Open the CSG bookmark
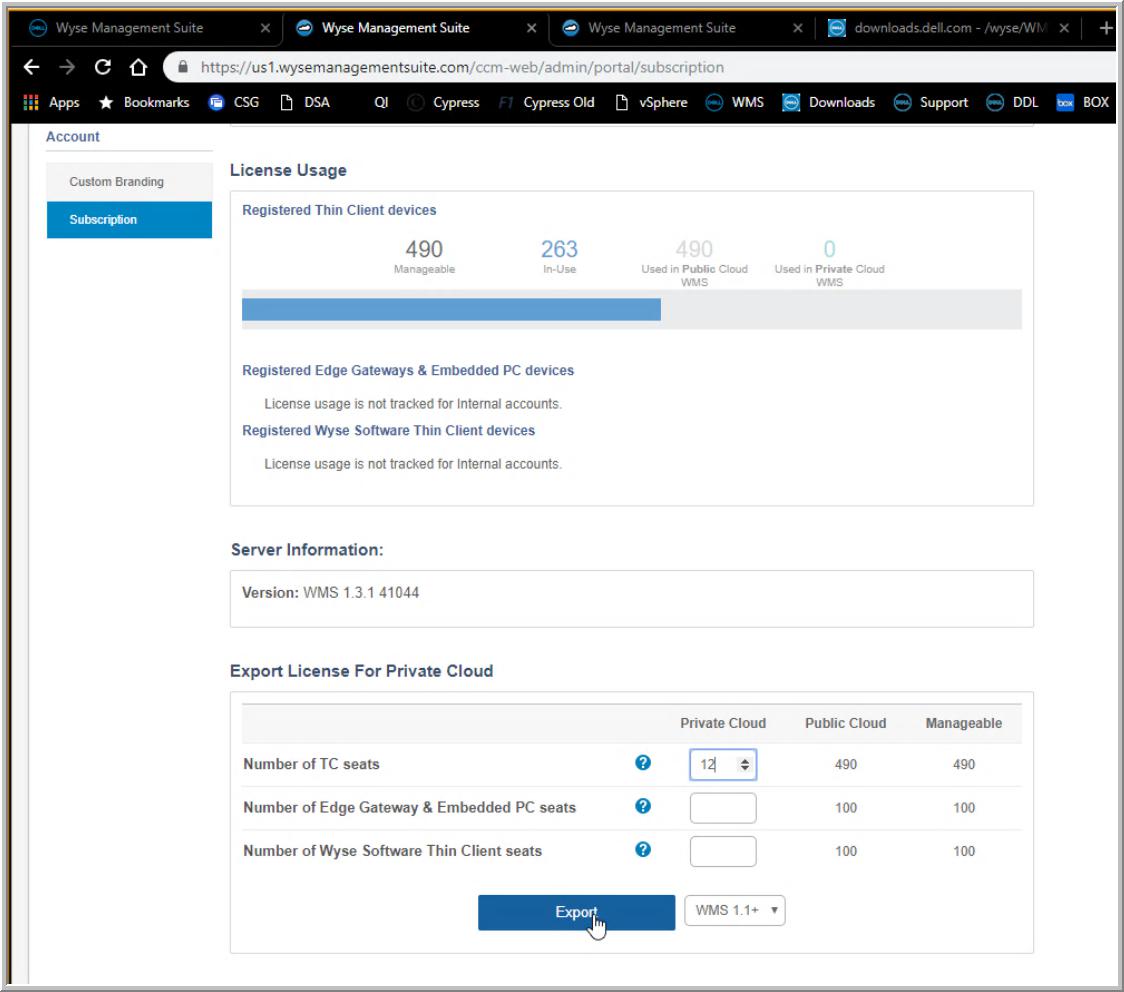The height and width of the screenshot is (992, 1124). 234,102
